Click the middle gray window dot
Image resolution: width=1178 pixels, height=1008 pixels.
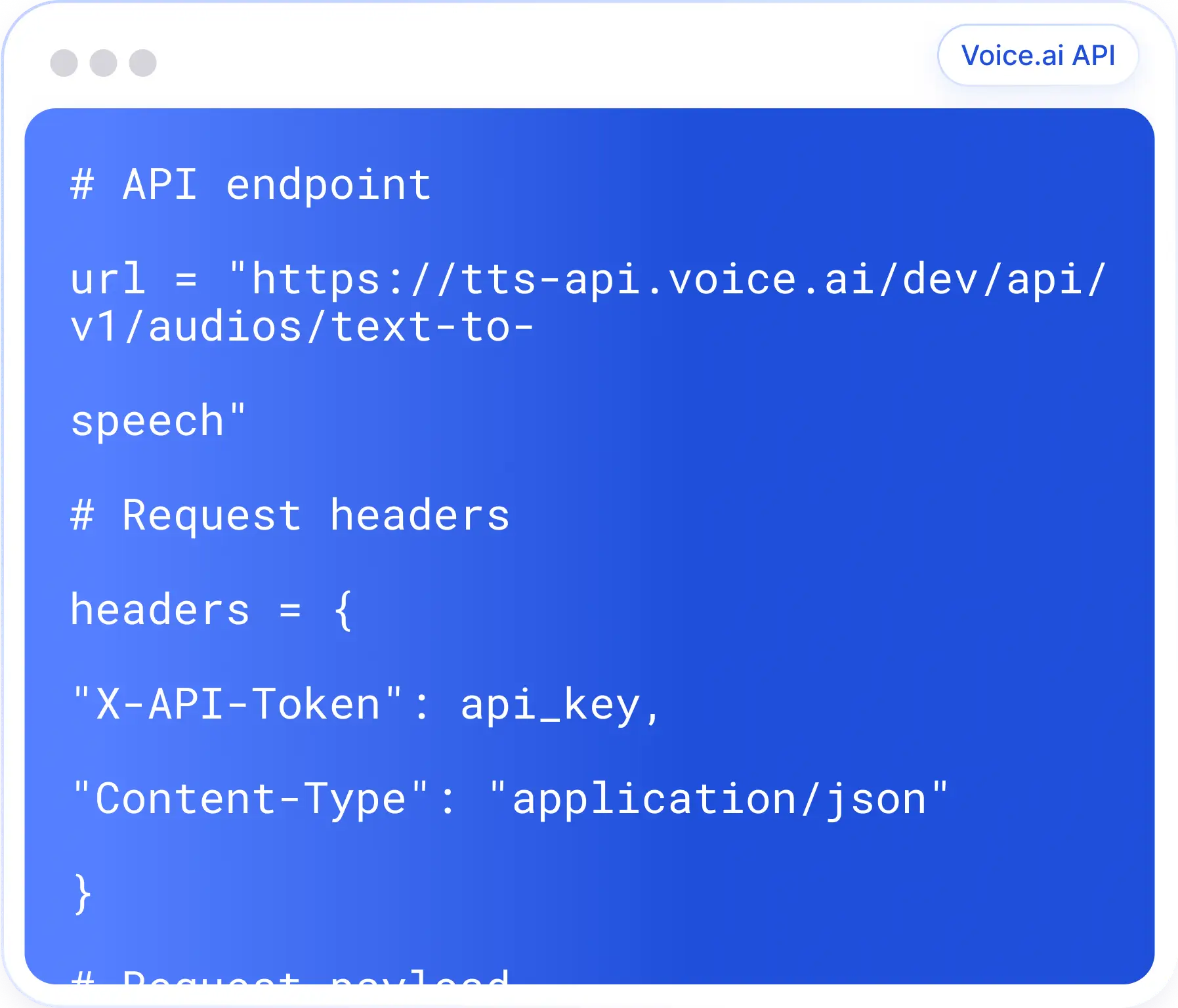click(x=104, y=63)
